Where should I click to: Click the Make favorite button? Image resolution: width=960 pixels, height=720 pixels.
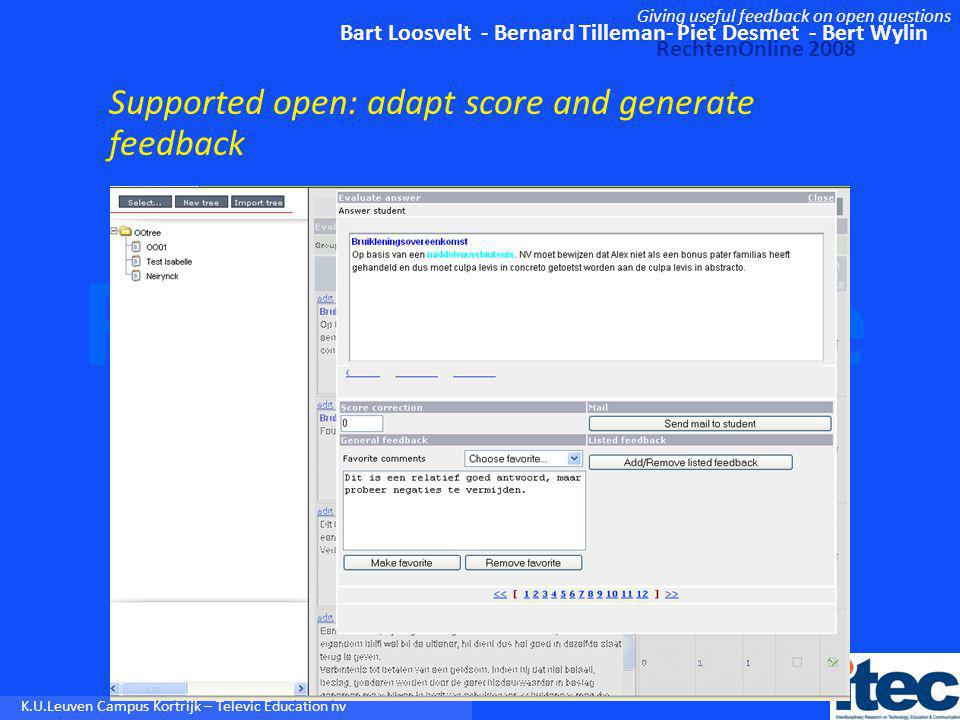pos(402,563)
